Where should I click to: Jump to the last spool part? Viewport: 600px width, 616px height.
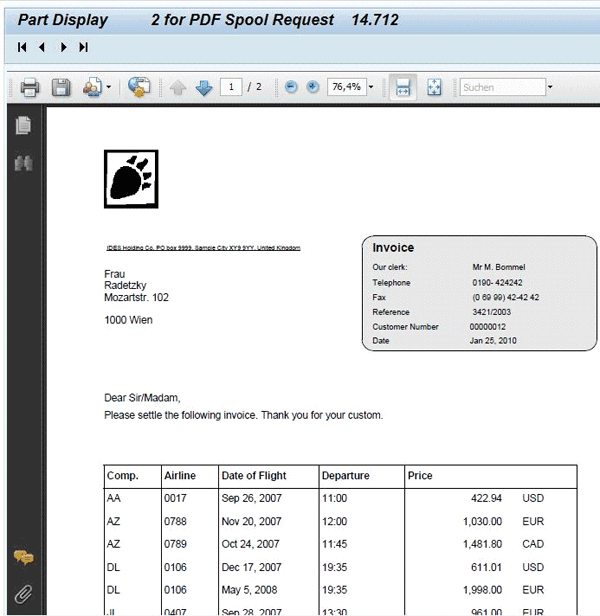pos(83,47)
